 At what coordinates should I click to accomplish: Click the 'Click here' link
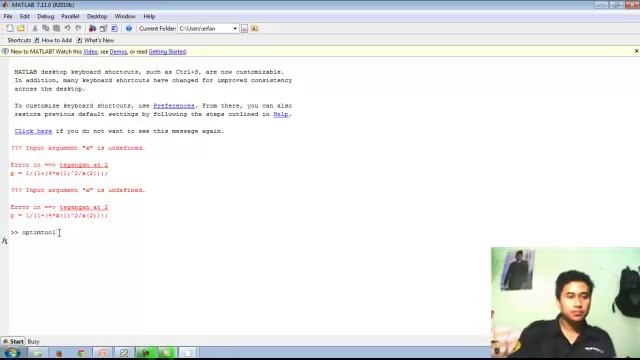[x=33, y=131]
